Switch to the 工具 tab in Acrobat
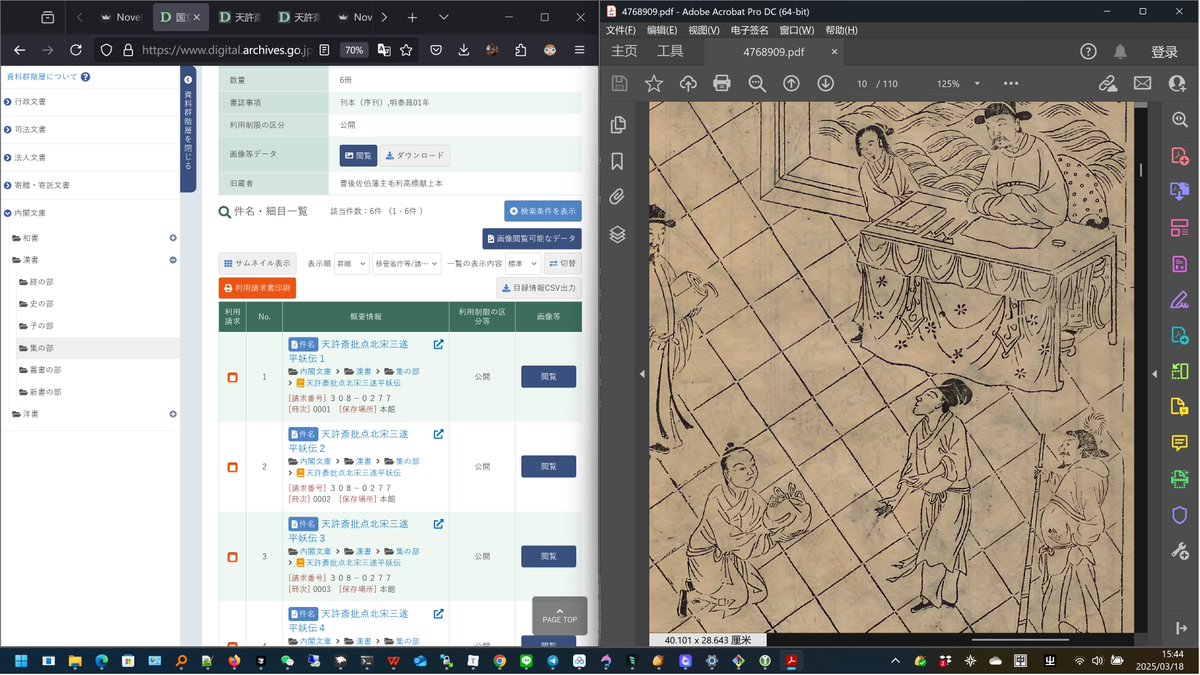1200x675 pixels. [670, 52]
